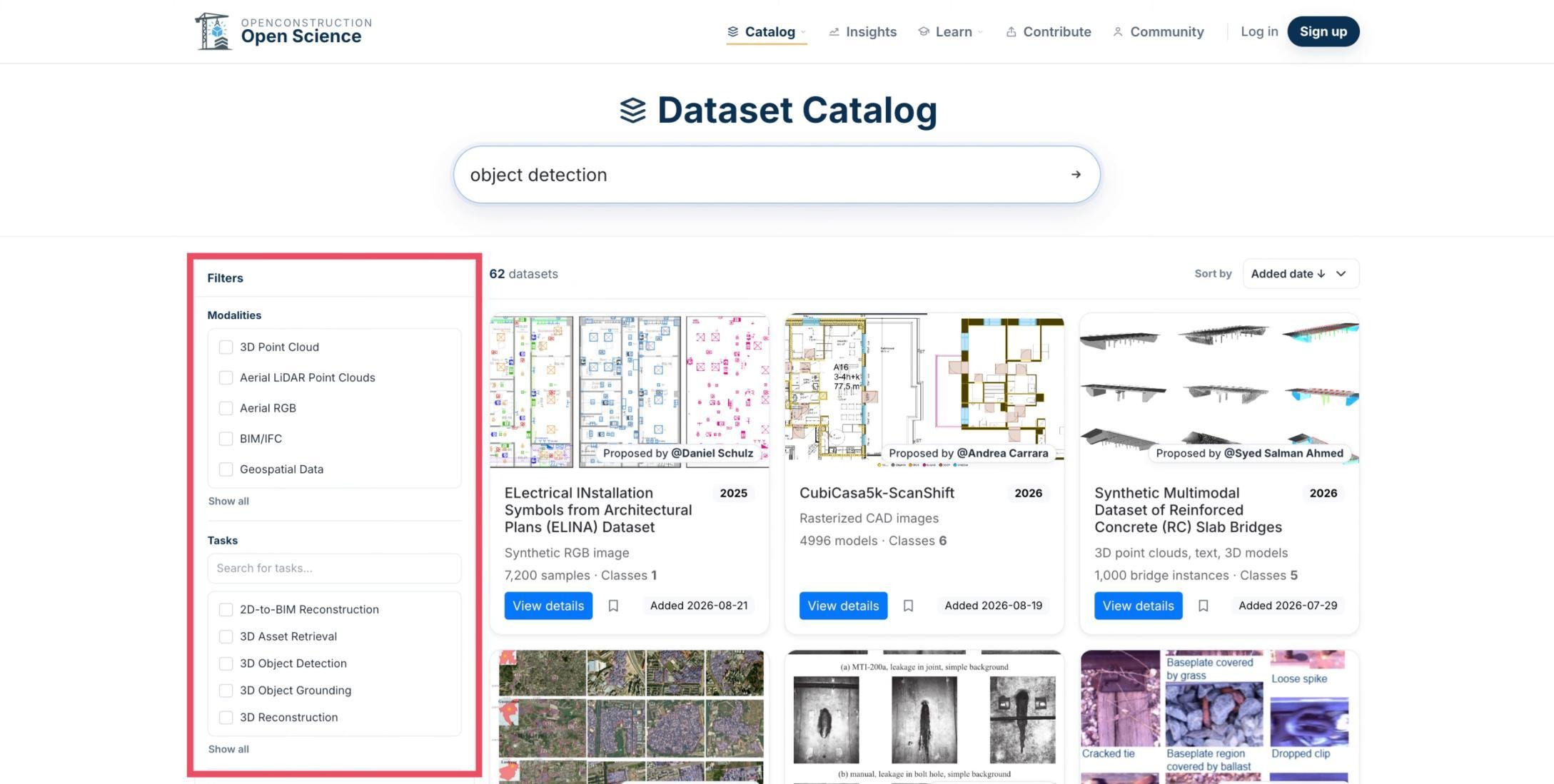Go to the Insights page

[x=862, y=31]
